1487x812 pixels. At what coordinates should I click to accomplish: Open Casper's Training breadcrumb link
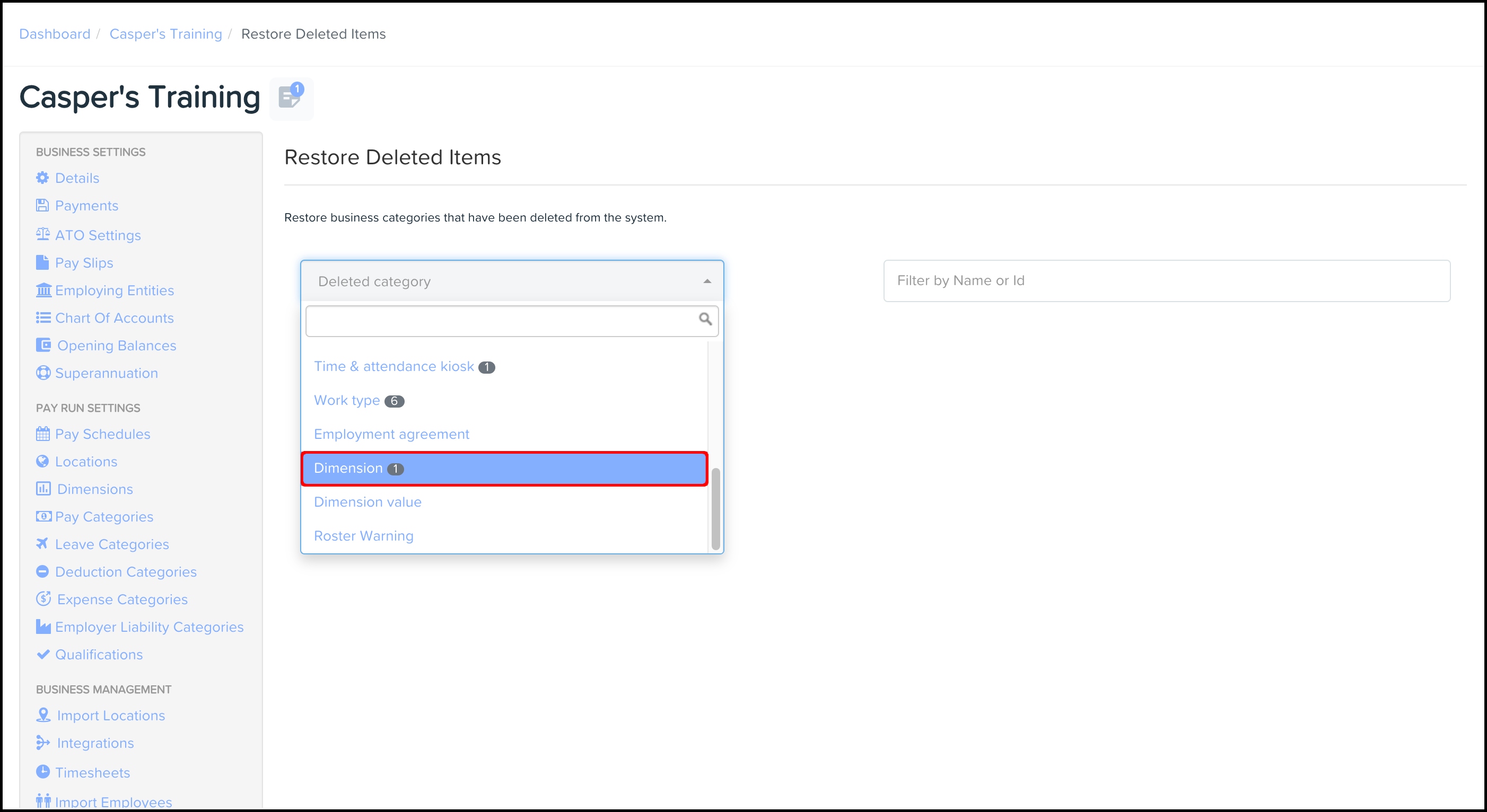tap(165, 34)
